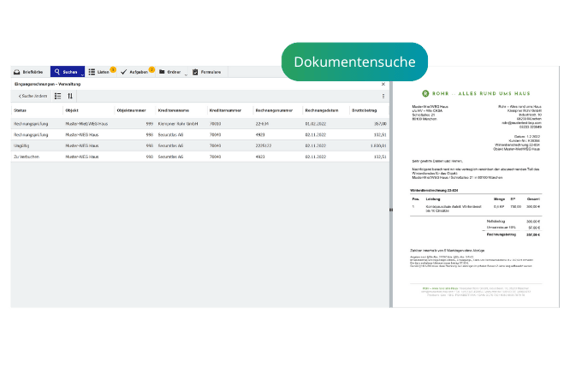Expand the dropdown arrow on Suchen tab

click(82, 75)
